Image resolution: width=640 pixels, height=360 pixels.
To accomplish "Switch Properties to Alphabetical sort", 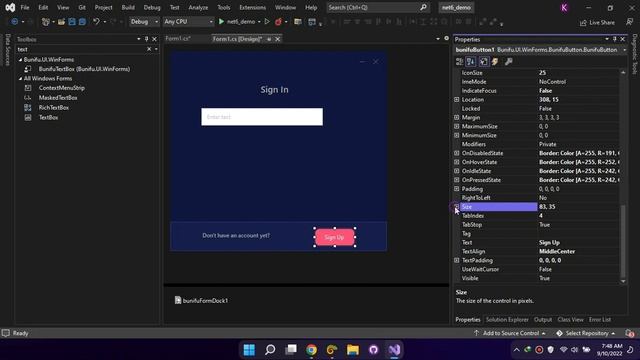I will 471,62.
